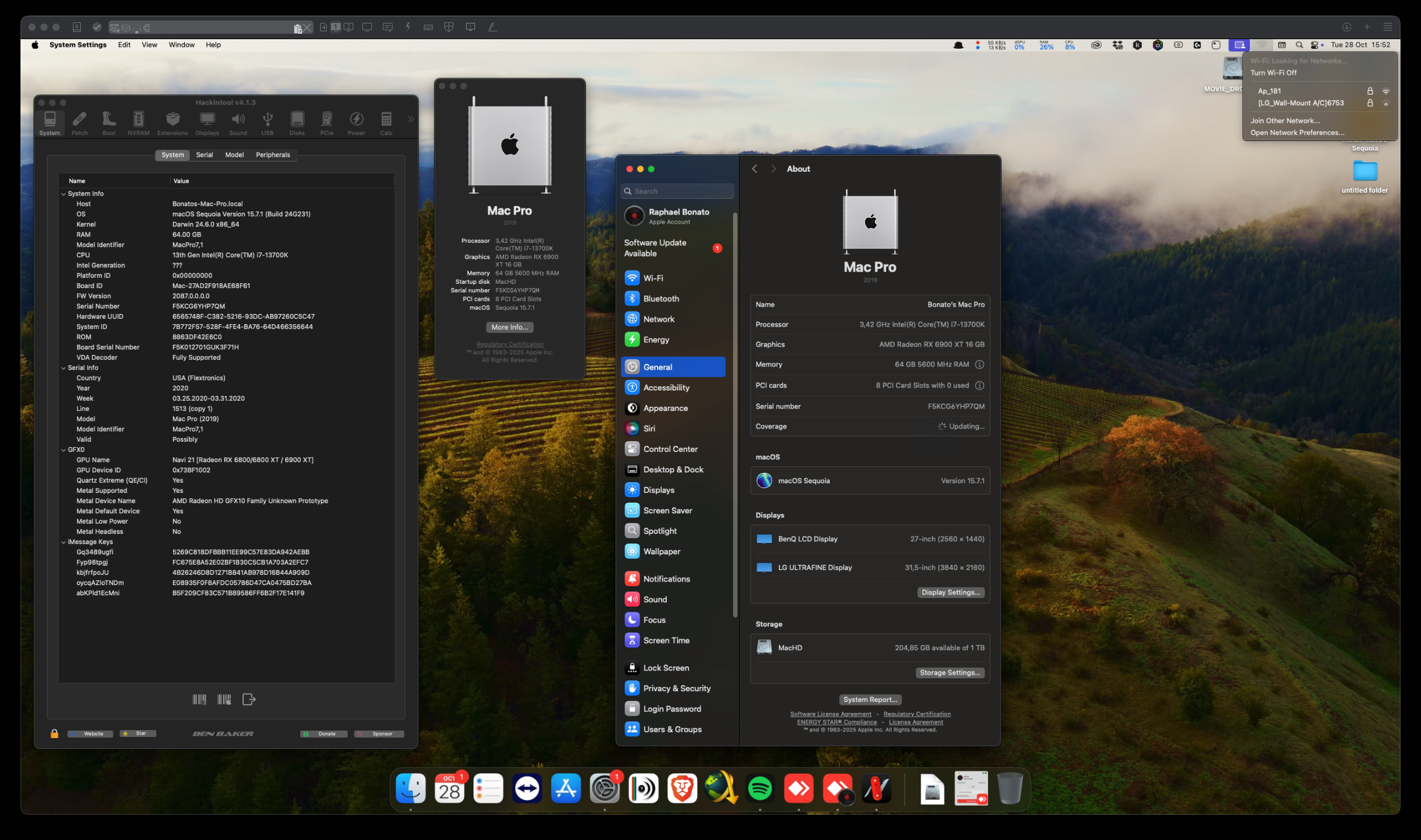
Task: Show more toolbar items via chevron
Action: [411, 119]
